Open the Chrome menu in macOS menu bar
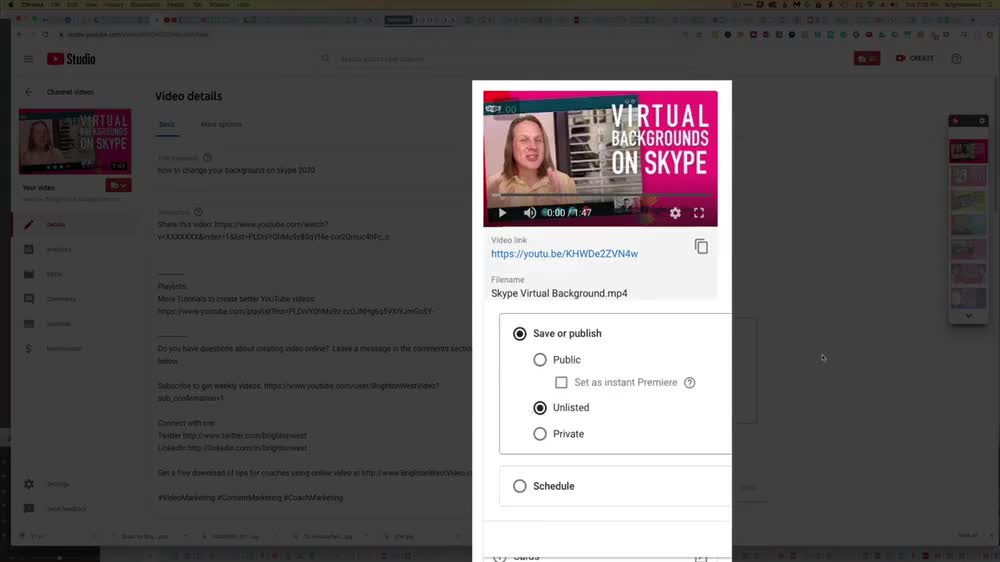 (x=33, y=4)
